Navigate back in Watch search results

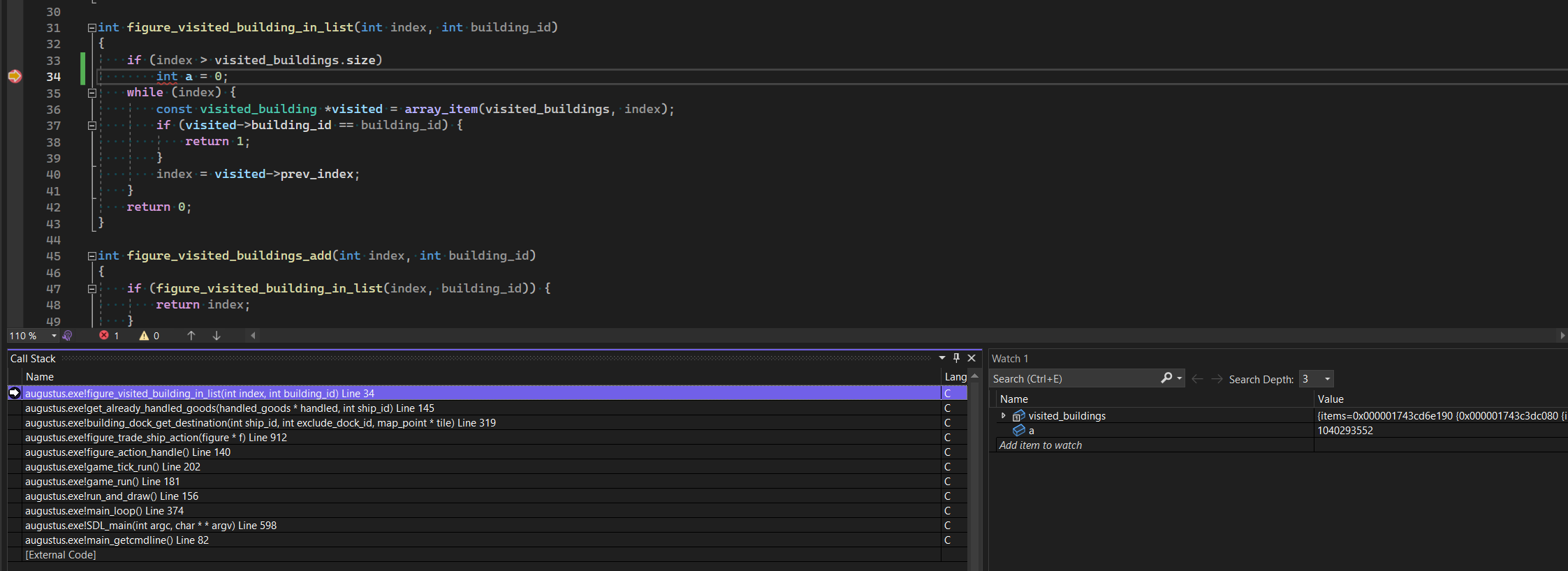(1197, 379)
